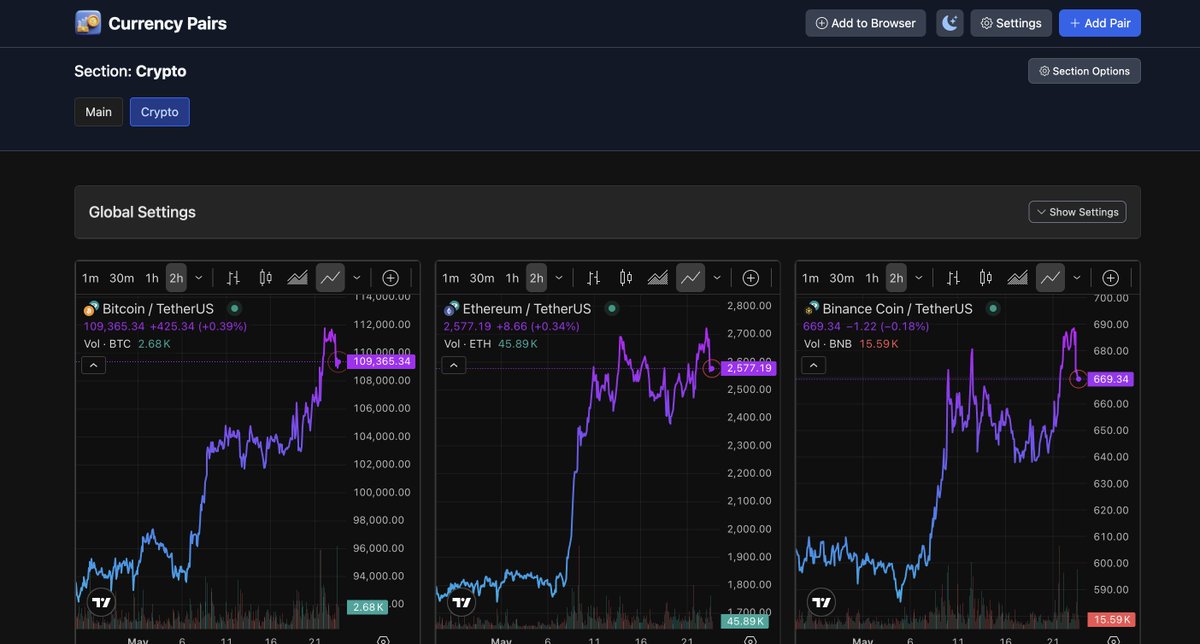Click TradingView logo on Ethereum chart
This screenshot has width=1200, height=644.
461,602
